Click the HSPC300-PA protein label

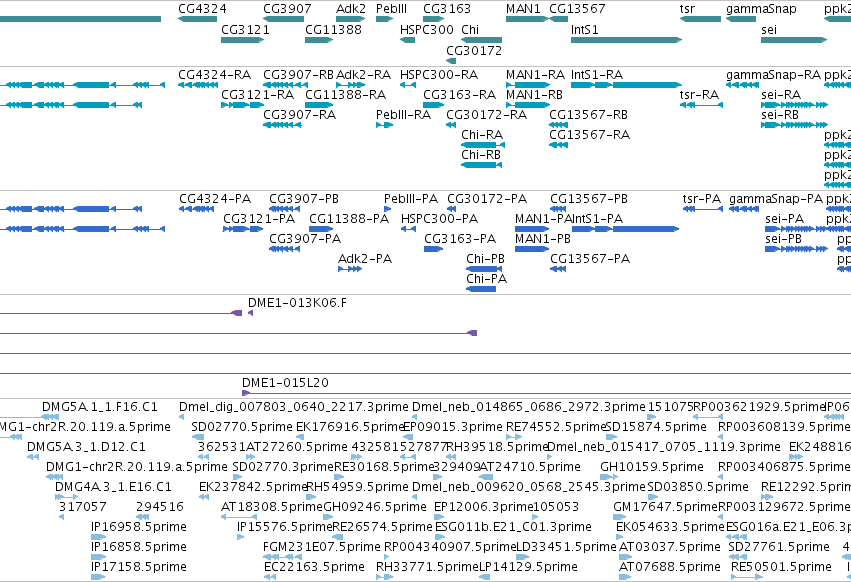pos(440,219)
